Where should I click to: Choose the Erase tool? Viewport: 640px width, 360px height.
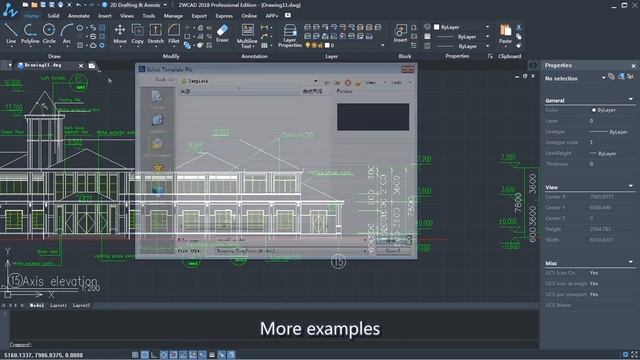click(222, 33)
